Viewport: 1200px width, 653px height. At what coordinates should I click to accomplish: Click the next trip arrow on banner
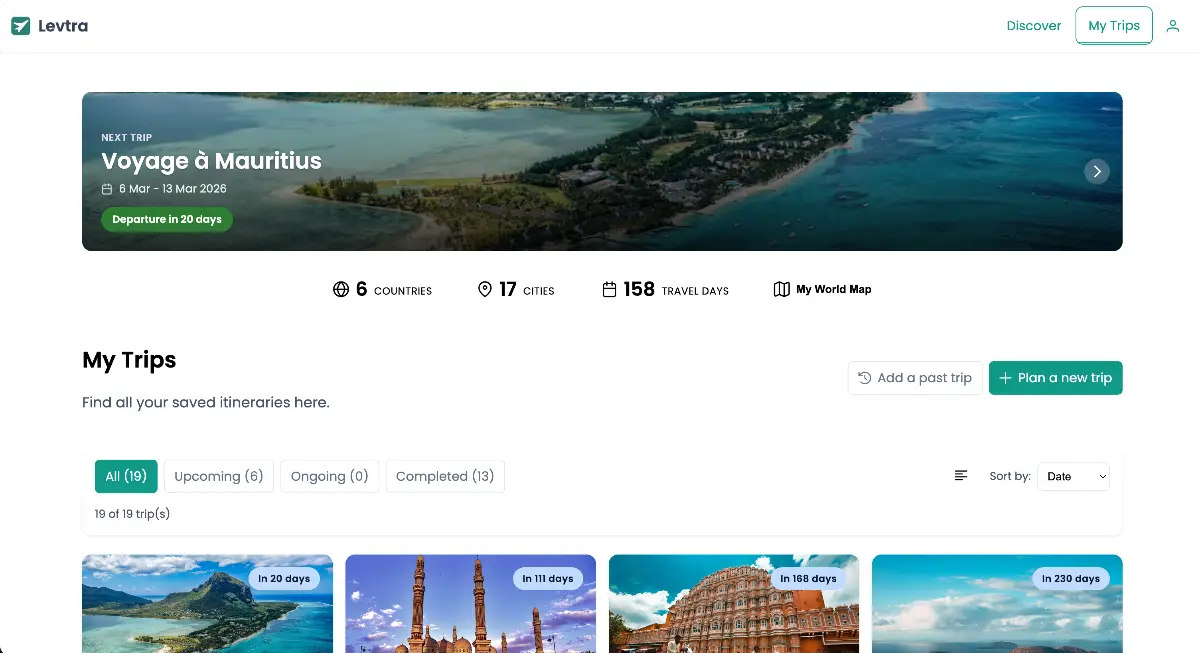pos(1096,172)
